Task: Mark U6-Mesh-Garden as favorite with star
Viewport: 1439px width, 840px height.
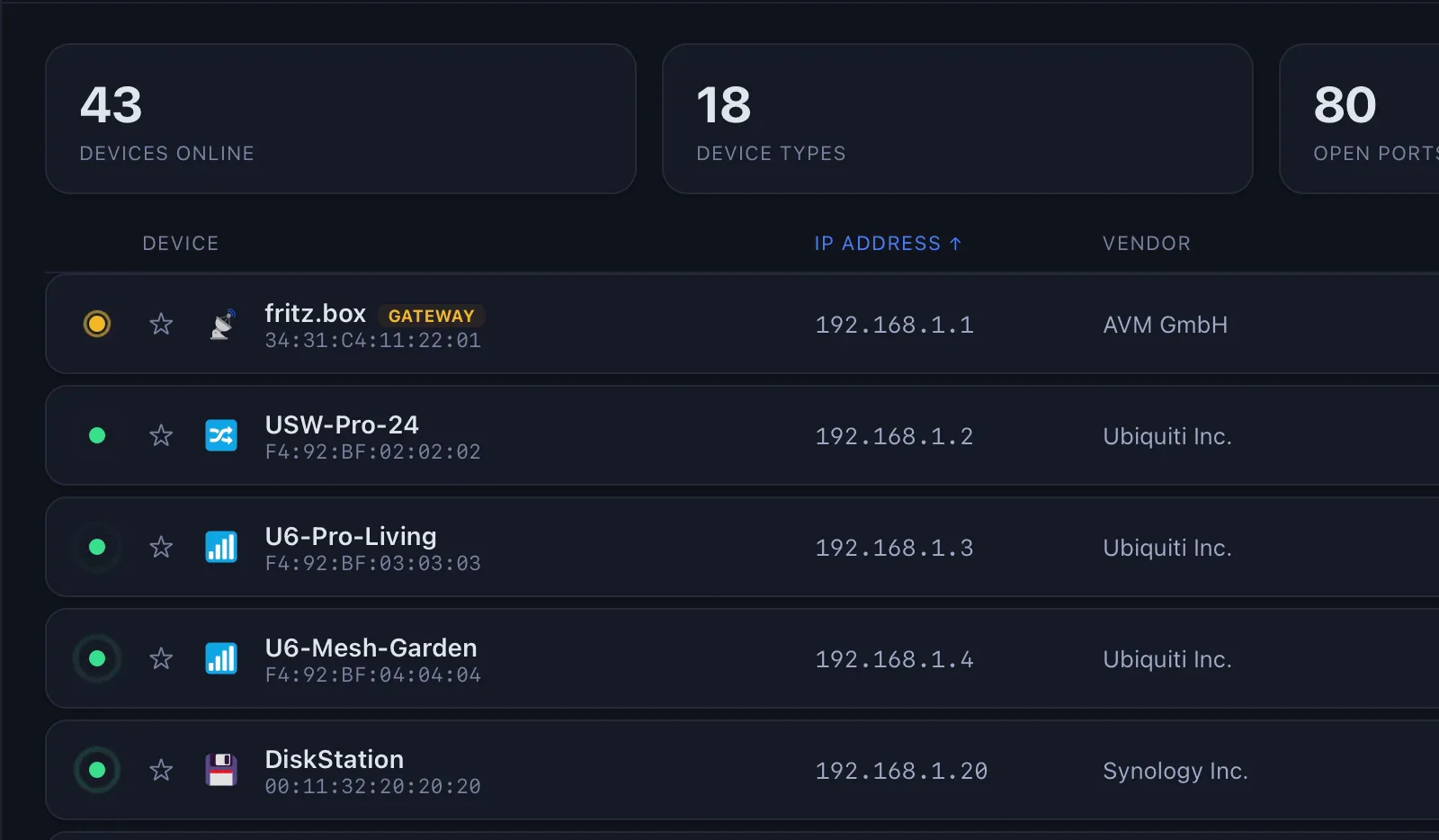Action: tap(161, 658)
